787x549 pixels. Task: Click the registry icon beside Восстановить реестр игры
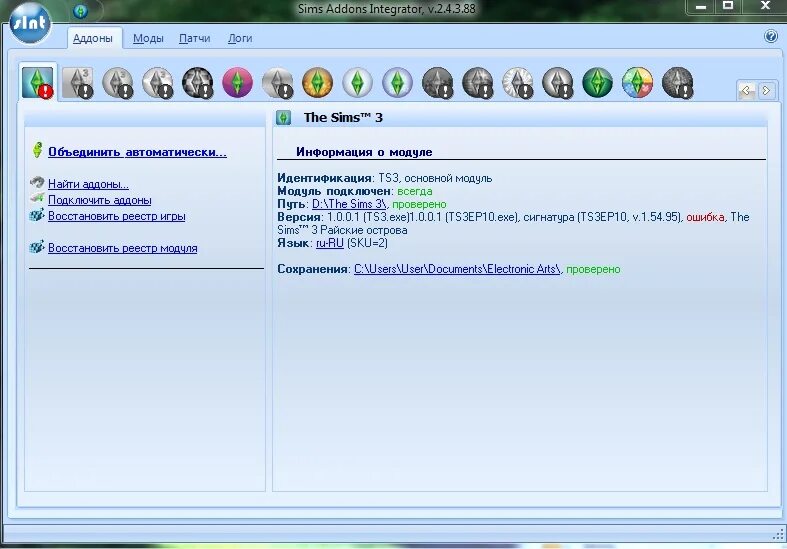(37, 215)
